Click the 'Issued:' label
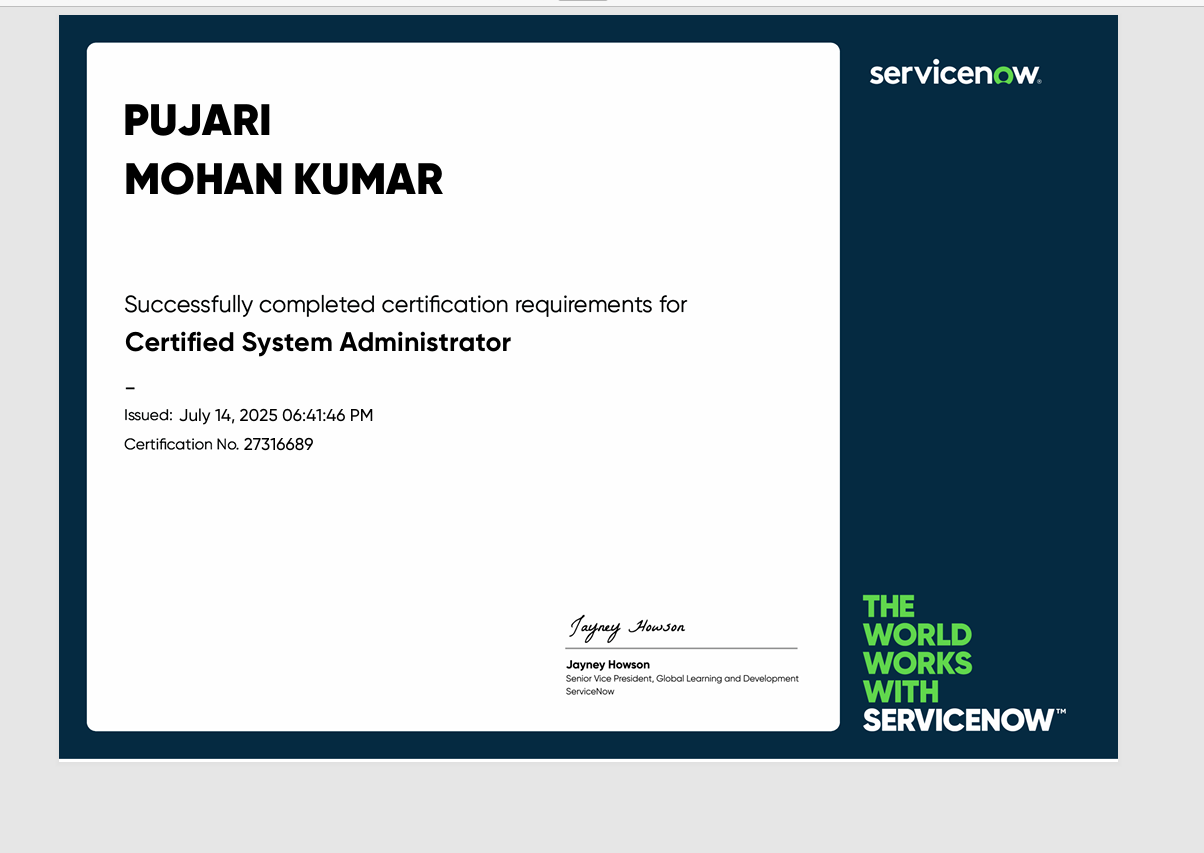Screen dimensions: 1204x853 click(x=148, y=415)
